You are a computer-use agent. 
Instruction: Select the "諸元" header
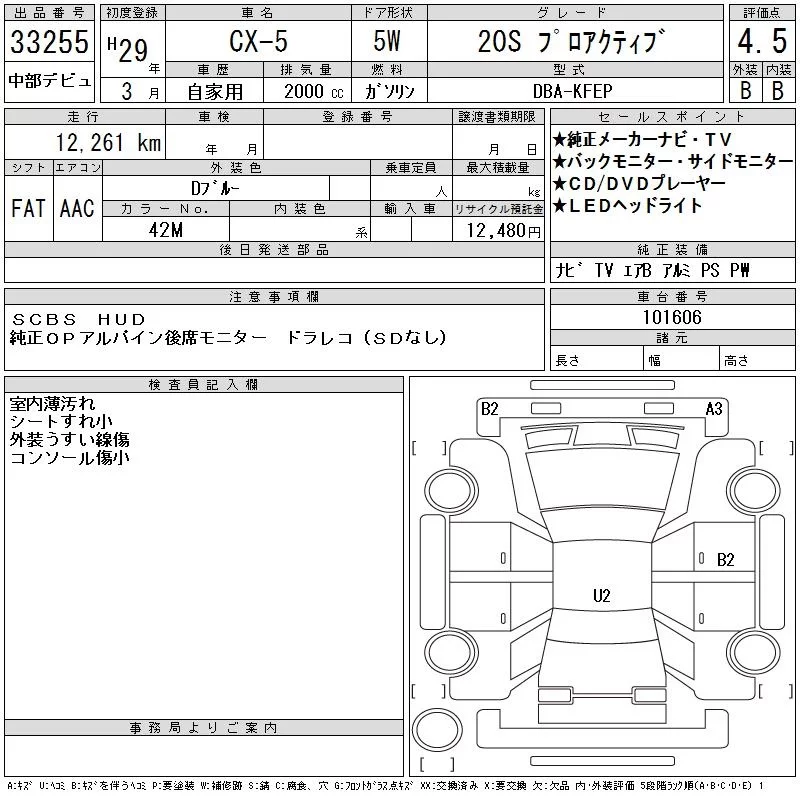point(672,337)
